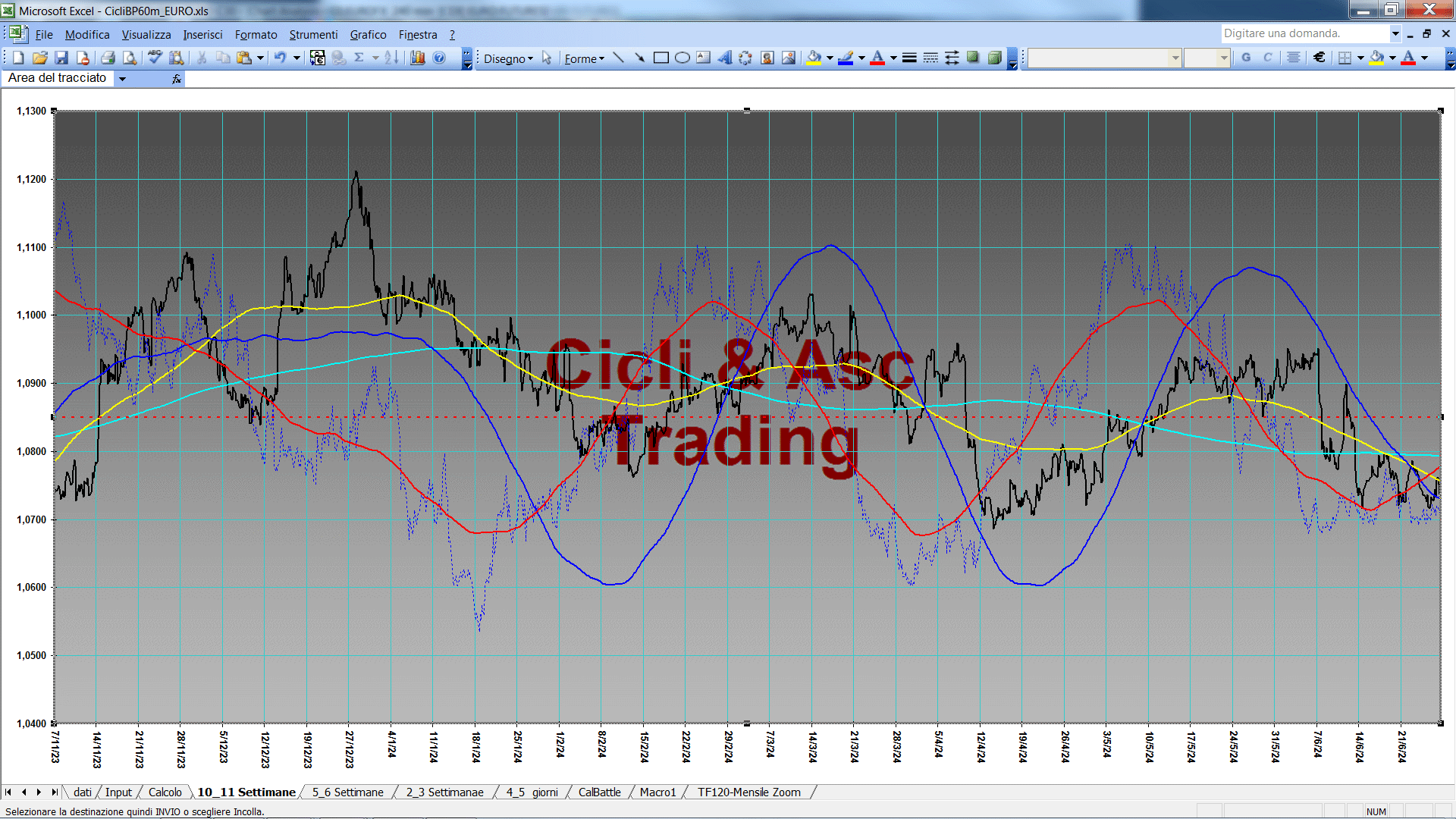Image resolution: width=1456 pixels, height=819 pixels.
Task: Switch to the TF120-Mensile Zoom tab
Action: (749, 792)
